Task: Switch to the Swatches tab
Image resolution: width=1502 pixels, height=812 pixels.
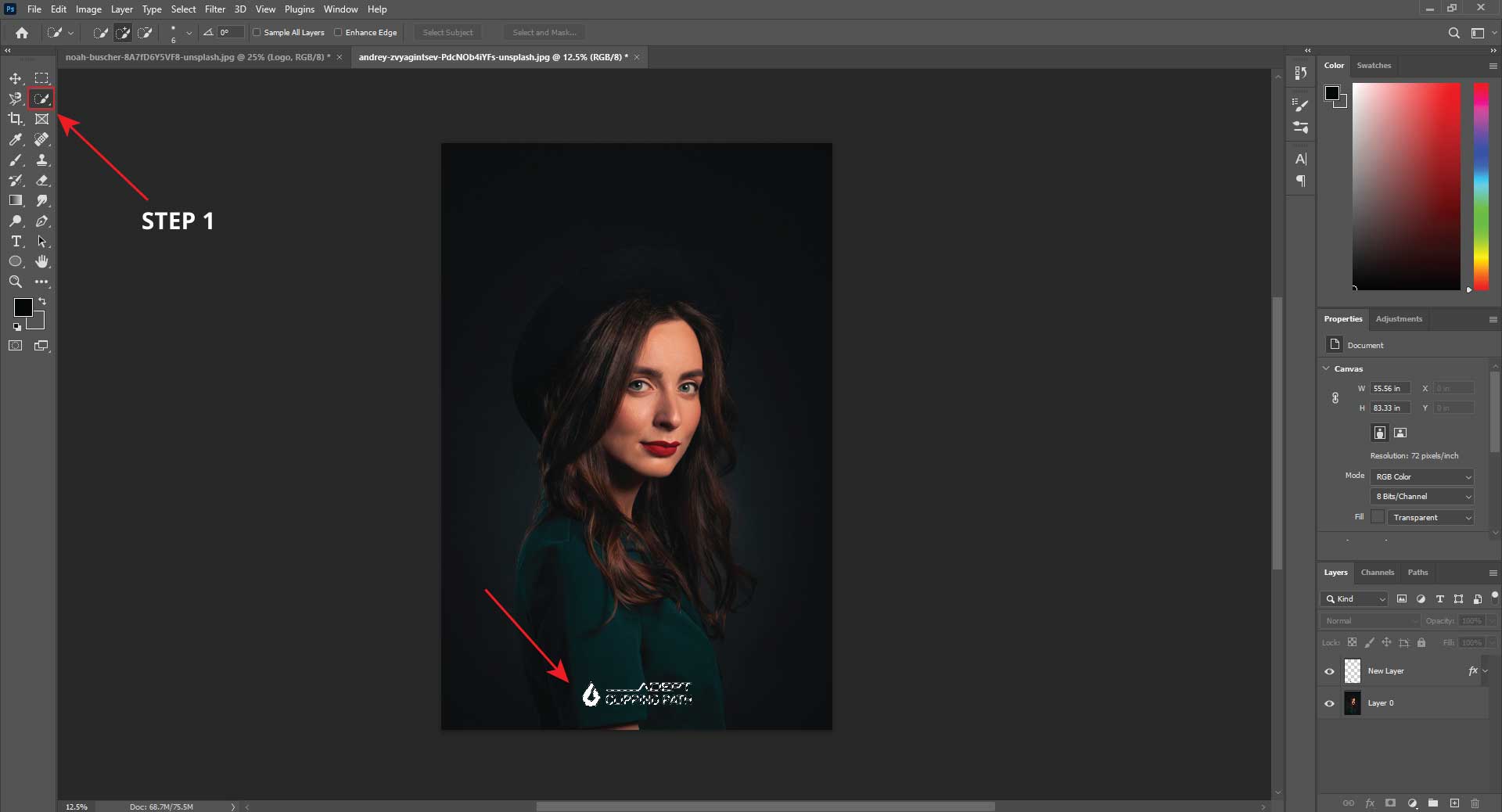Action: (x=1374, y=66)
